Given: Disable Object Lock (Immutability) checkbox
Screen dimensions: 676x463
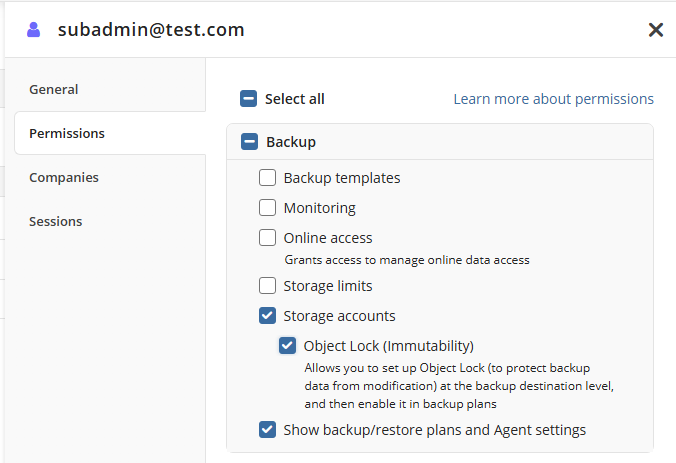Looking at the screenshot, I should 288,346.
